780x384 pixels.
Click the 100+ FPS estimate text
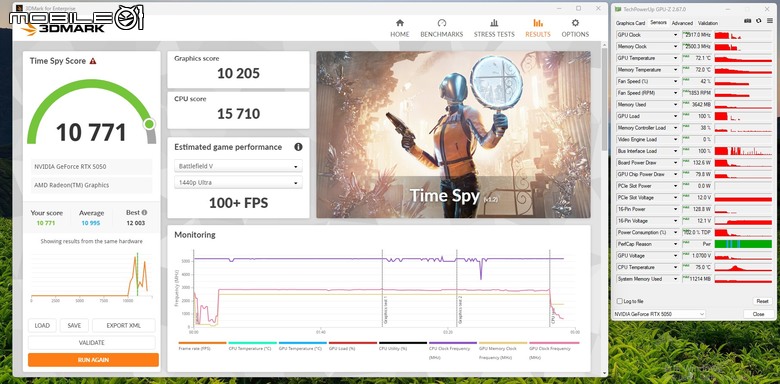pos(238,203)
